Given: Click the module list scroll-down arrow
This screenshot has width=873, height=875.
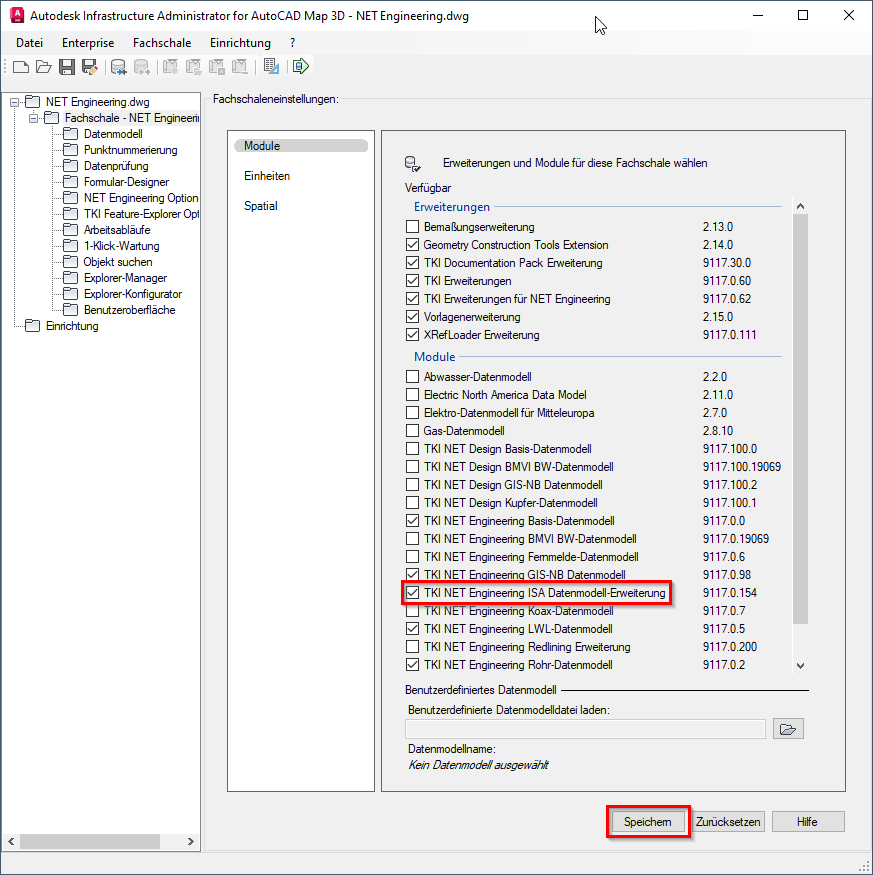Looking at the screenshot, I should click(x=800, y=666).
